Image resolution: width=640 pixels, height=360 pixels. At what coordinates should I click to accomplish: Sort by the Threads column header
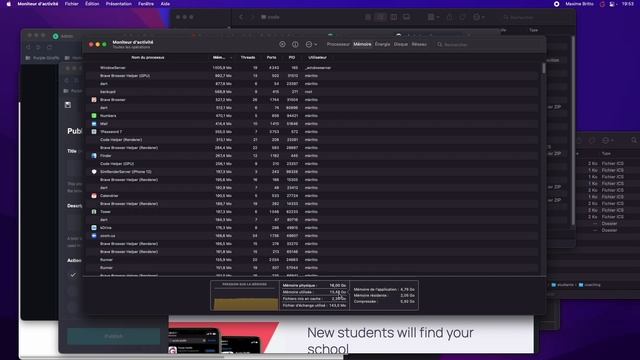(248, 58)
